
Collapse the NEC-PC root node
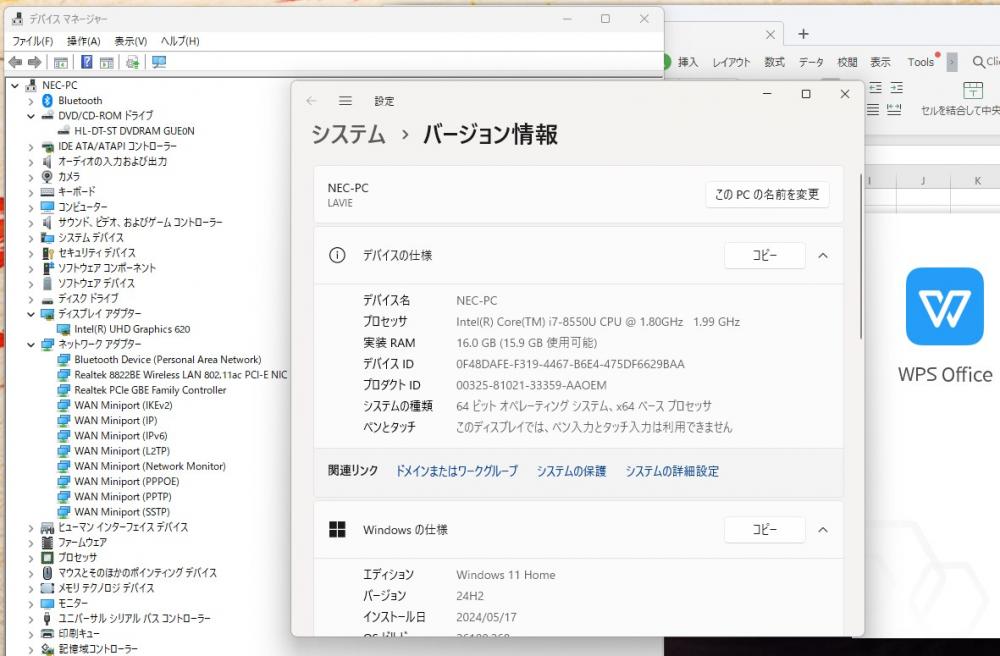pos(15,85)
